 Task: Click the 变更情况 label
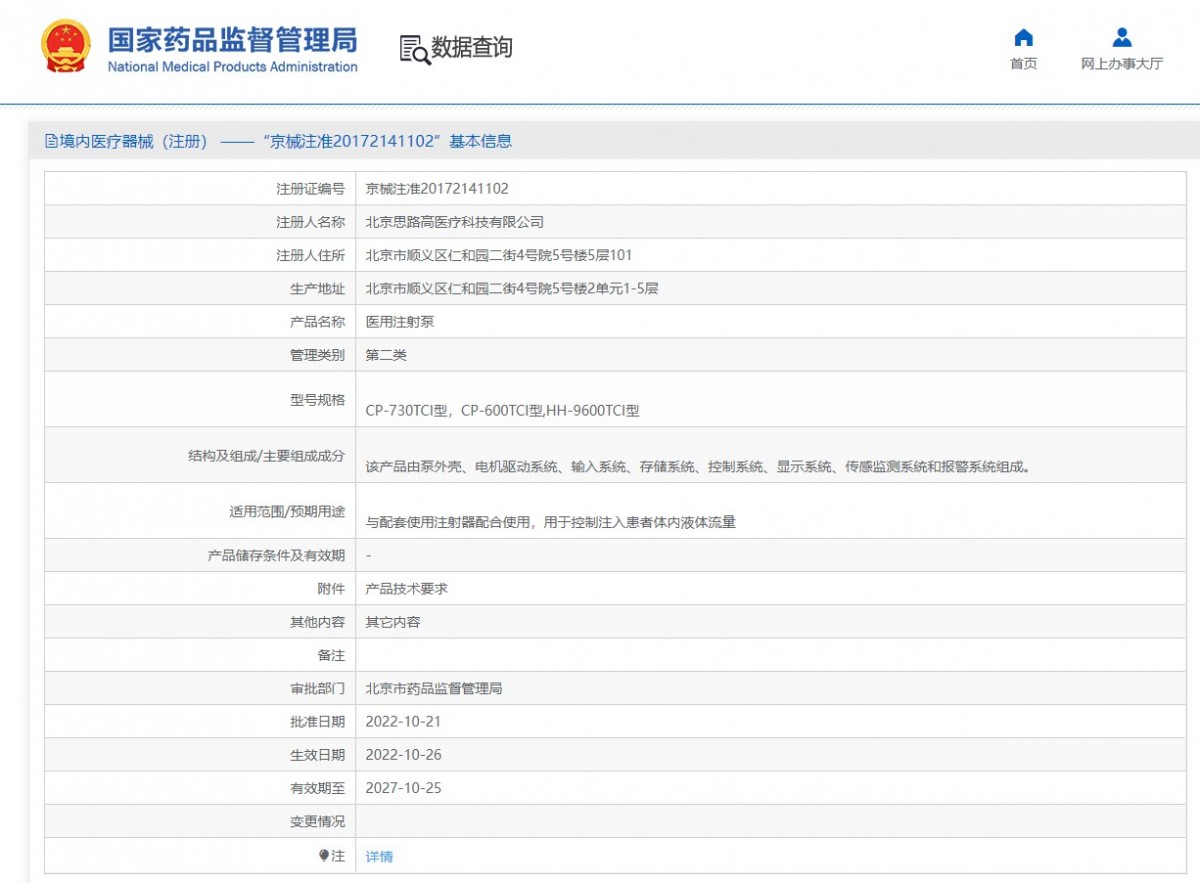click(x=317, y=822)
